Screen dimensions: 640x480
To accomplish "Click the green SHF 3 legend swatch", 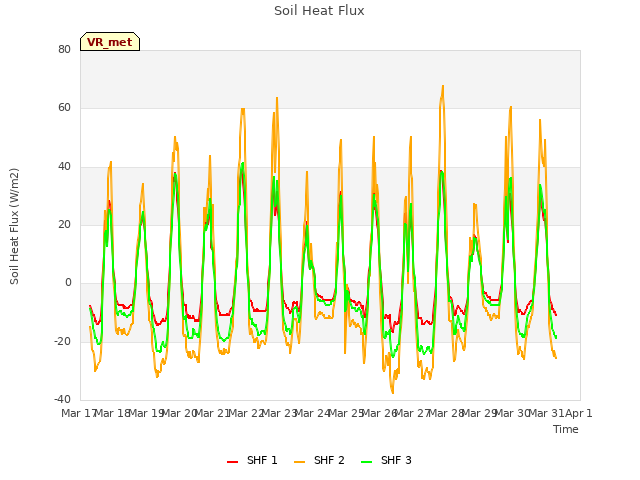I will point(367,461).
